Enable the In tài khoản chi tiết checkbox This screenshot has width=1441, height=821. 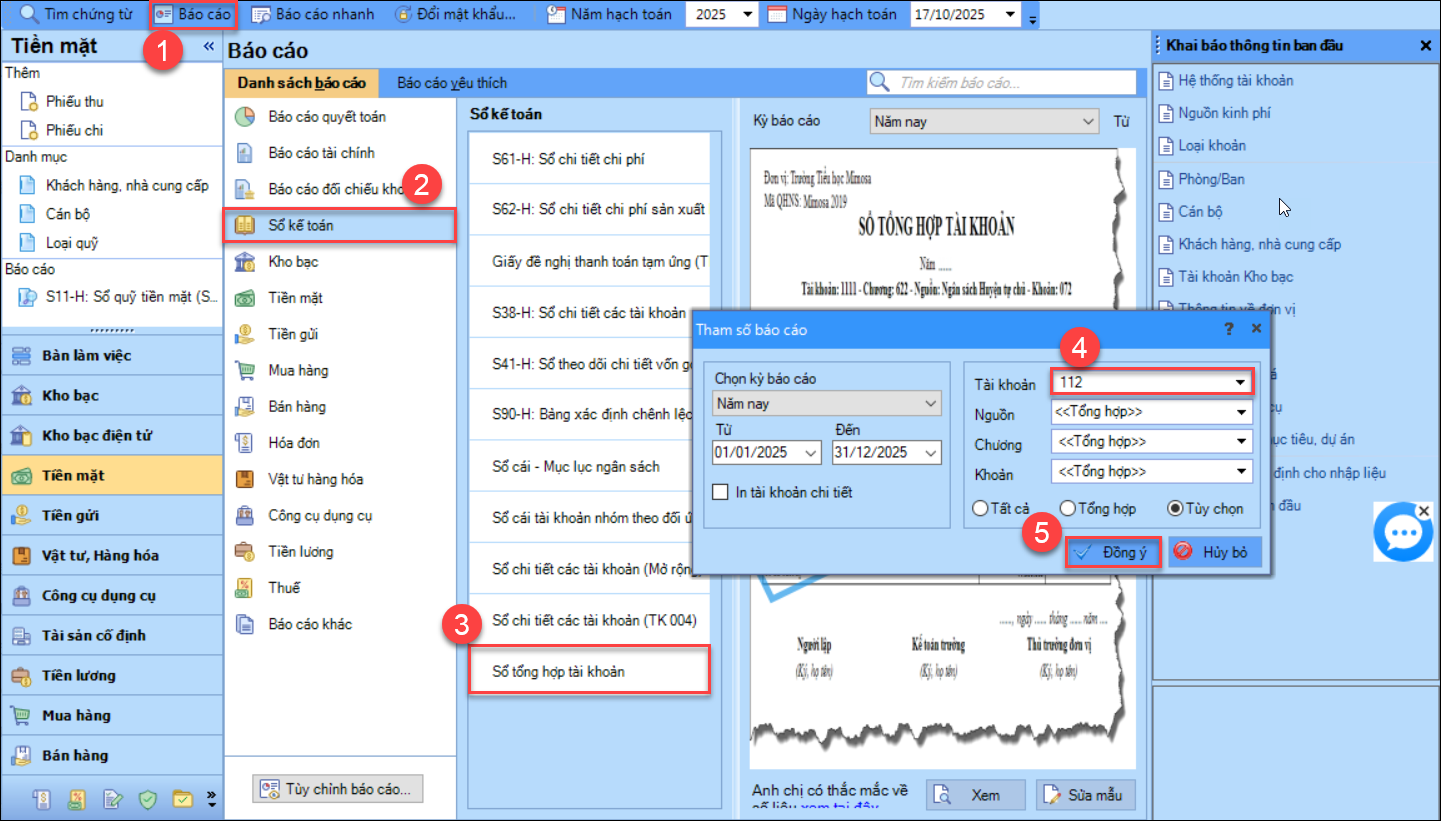[x=720, y=492]
